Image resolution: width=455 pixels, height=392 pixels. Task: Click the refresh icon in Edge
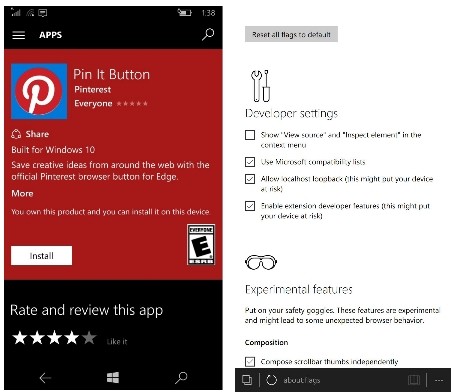(271, 380)
